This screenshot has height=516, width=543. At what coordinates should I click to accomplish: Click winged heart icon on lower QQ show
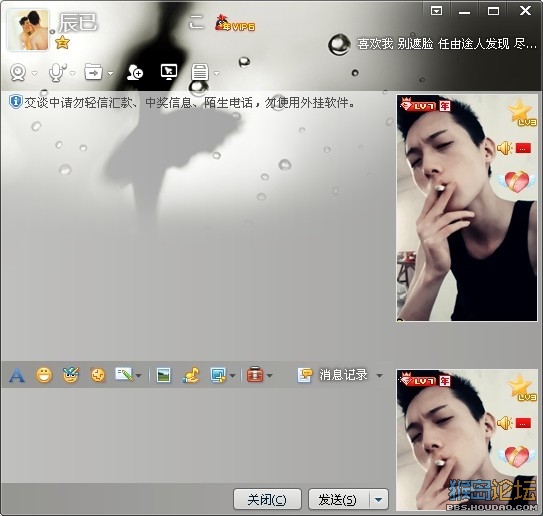pyautogui.click(x=517, y=456)
